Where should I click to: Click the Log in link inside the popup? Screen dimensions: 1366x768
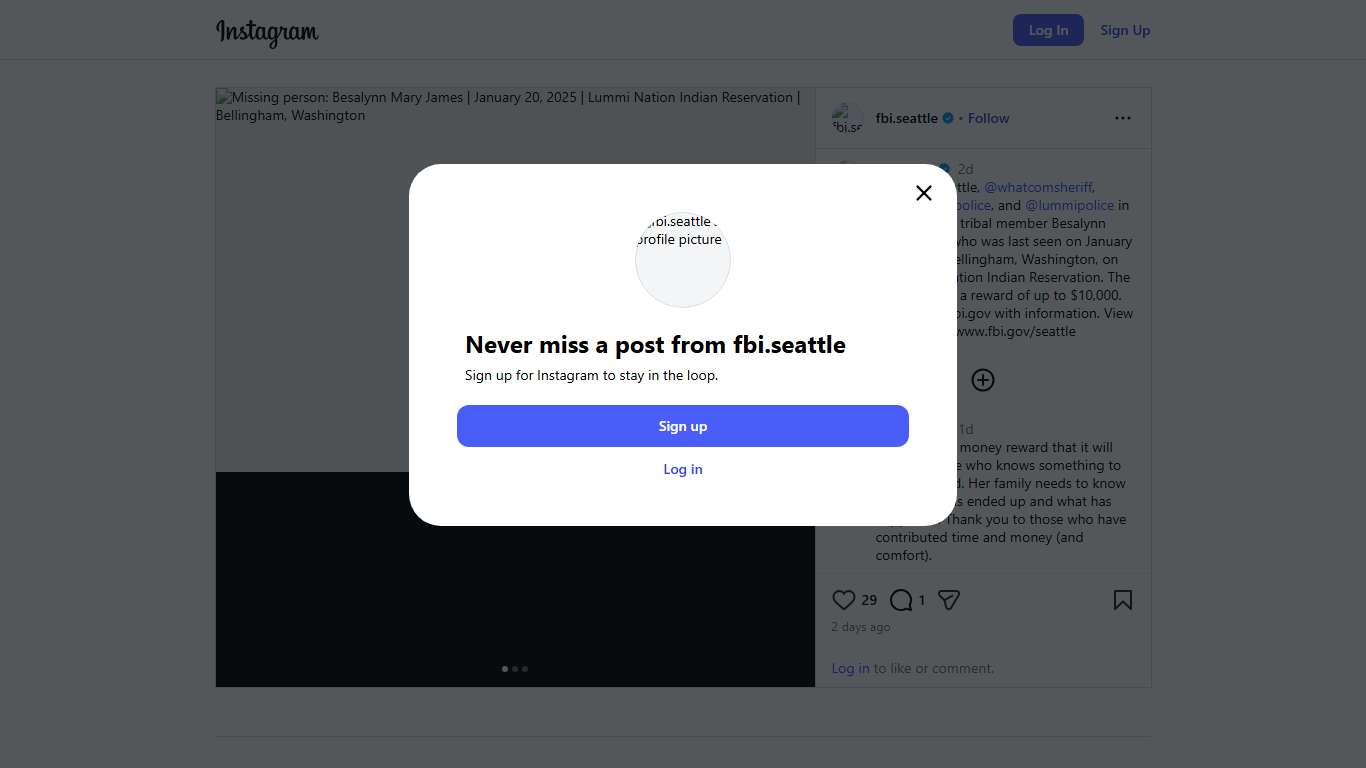tap(683, 469)
